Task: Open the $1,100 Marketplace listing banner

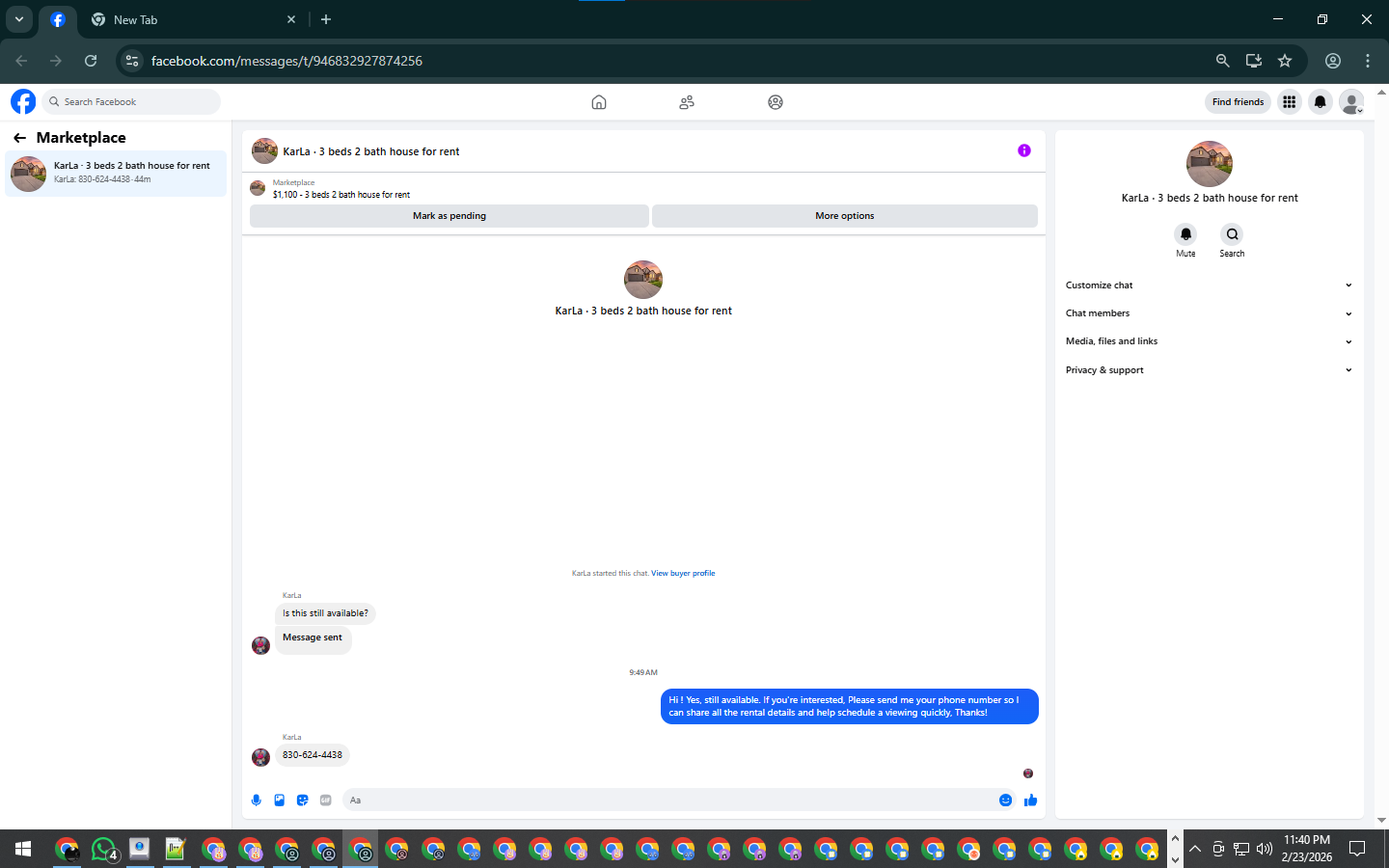Action: [x=643, y=188]
